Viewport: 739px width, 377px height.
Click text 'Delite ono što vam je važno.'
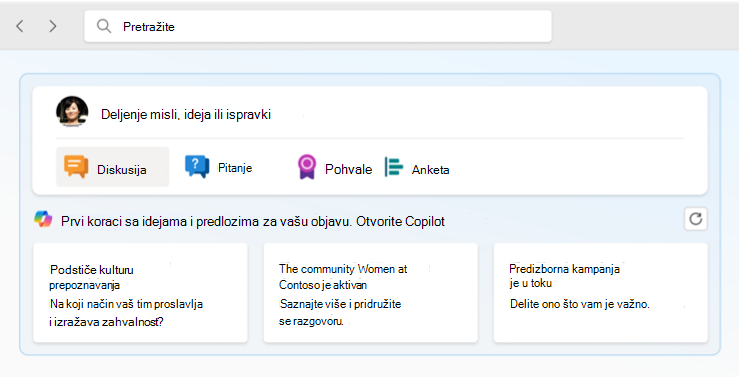coord(580,304)
